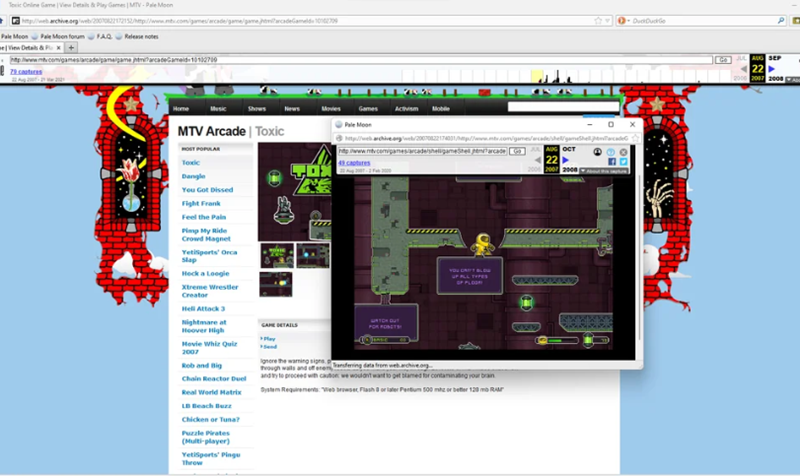
Task: Open the URL history dropdown arrow
Action: pos(607,21)
